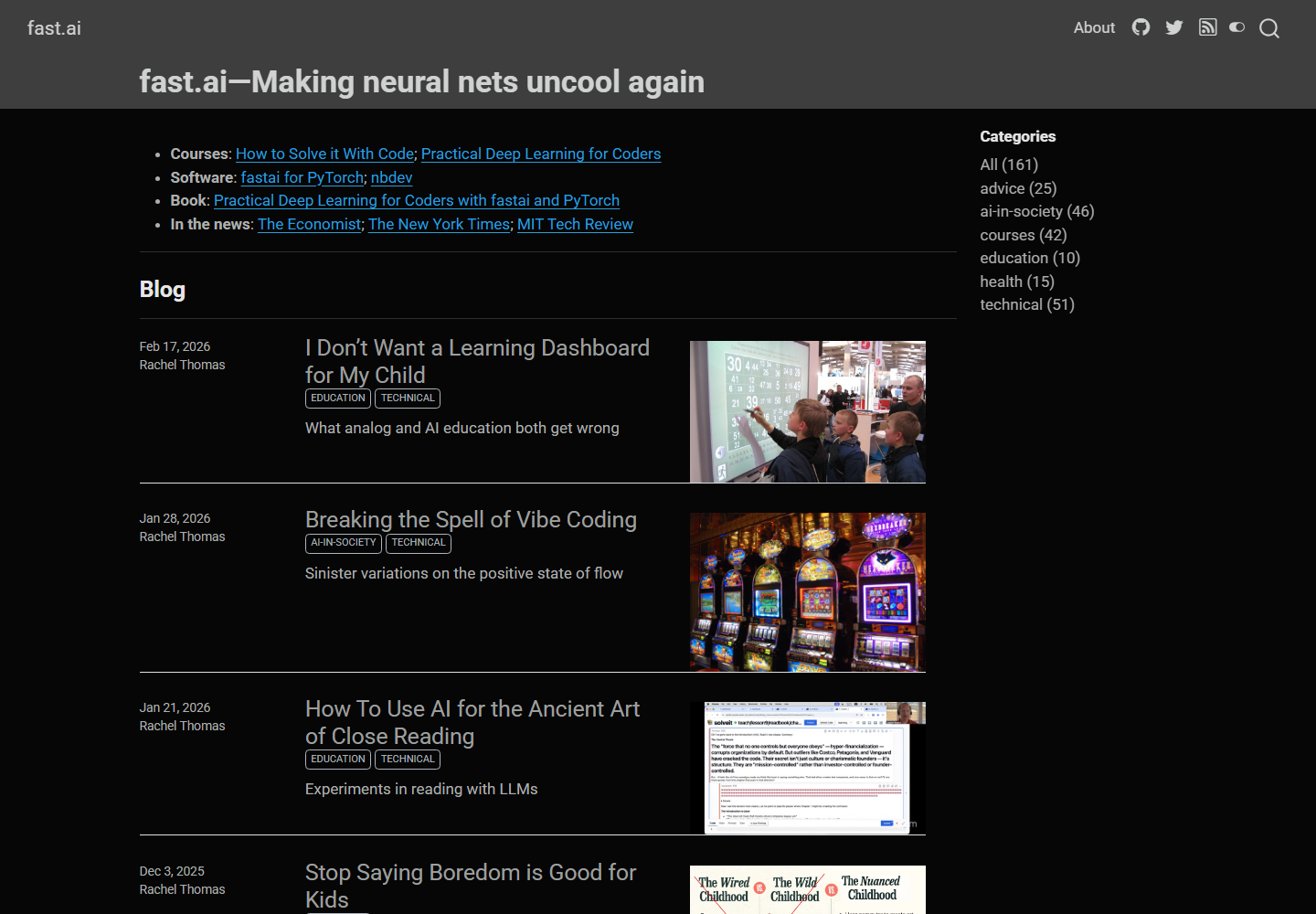Click the fast.ai brand name in navbar

tap(54, 28)
